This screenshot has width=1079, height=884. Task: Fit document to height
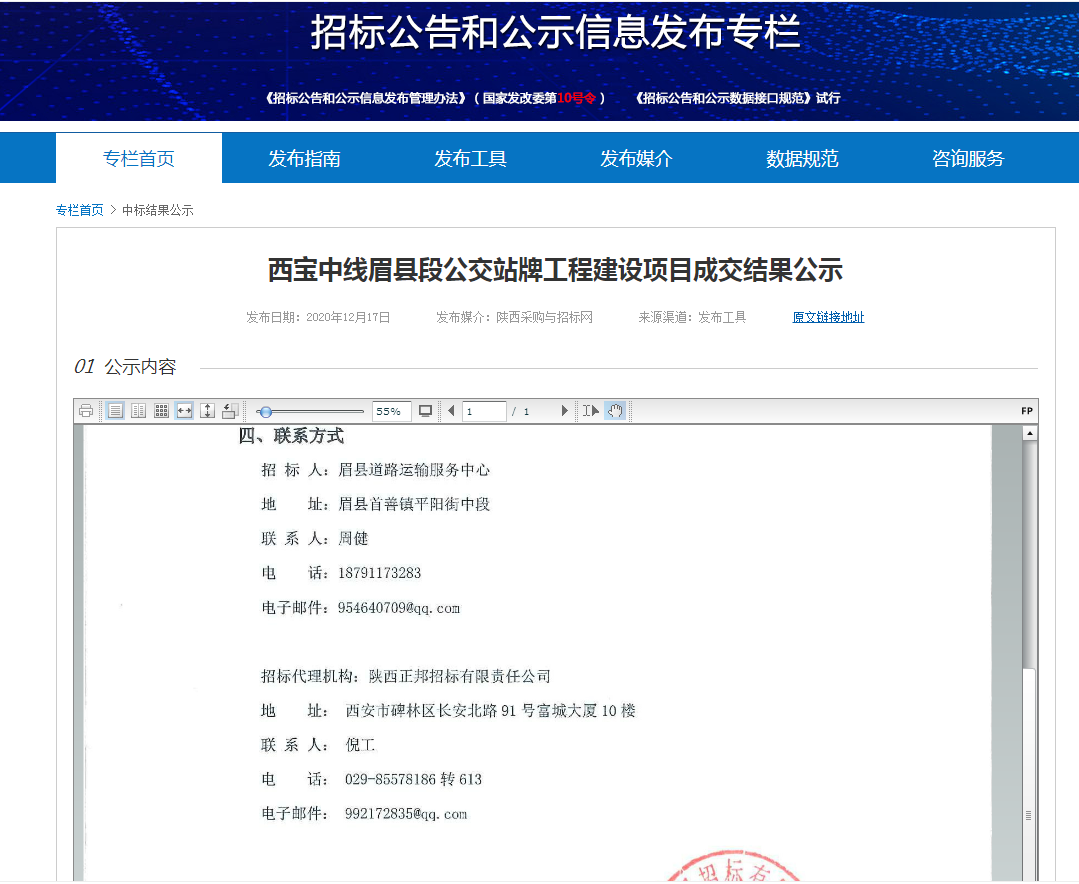[207, 411]
